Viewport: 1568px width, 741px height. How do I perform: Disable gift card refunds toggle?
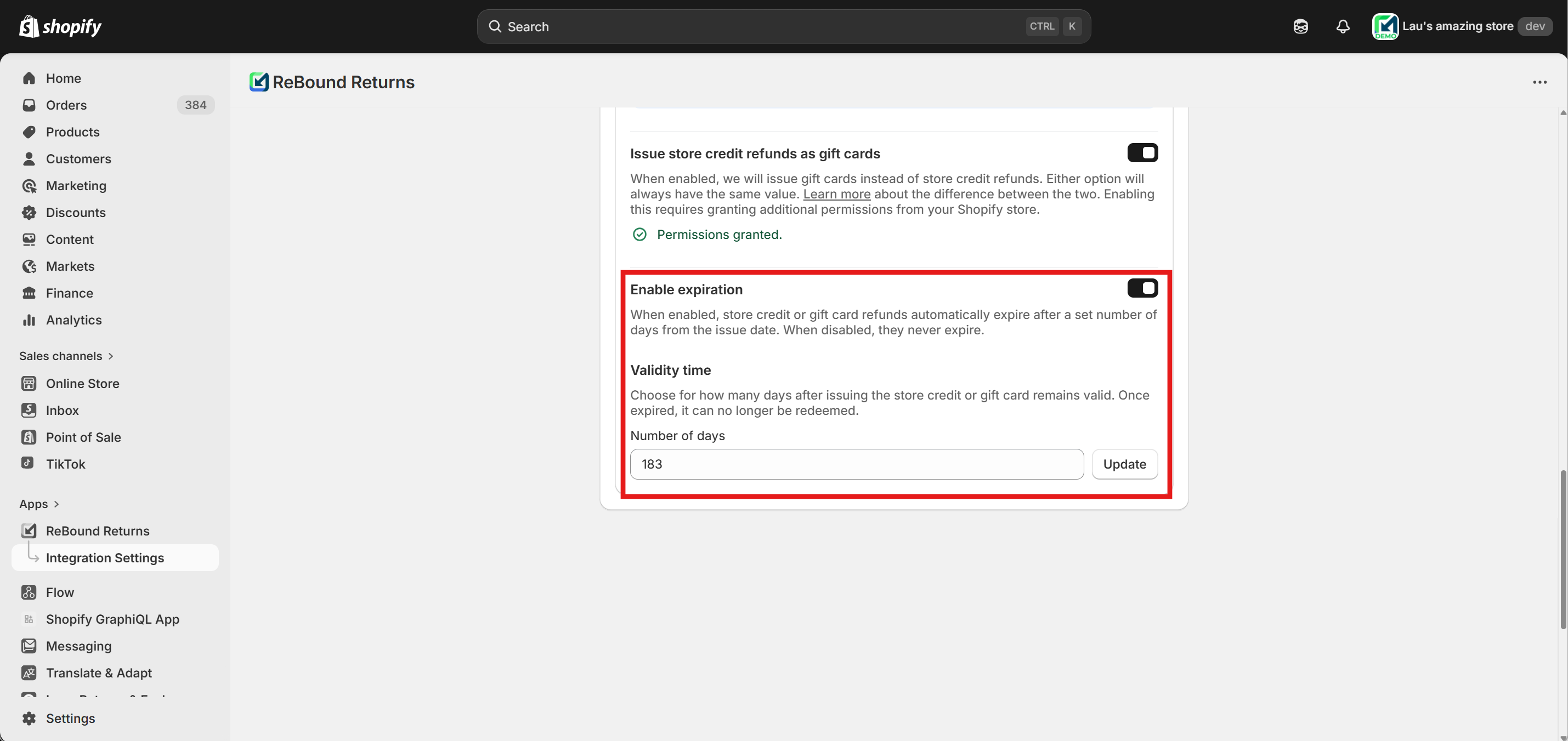1142,153
